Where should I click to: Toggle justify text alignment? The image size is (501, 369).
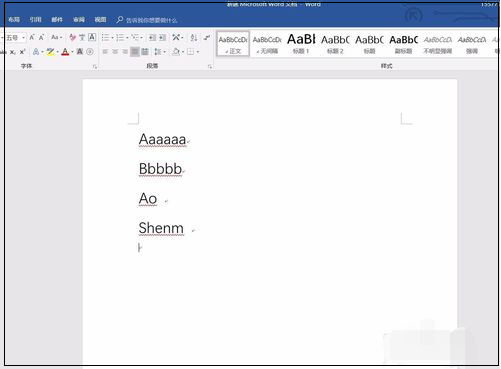135,52
